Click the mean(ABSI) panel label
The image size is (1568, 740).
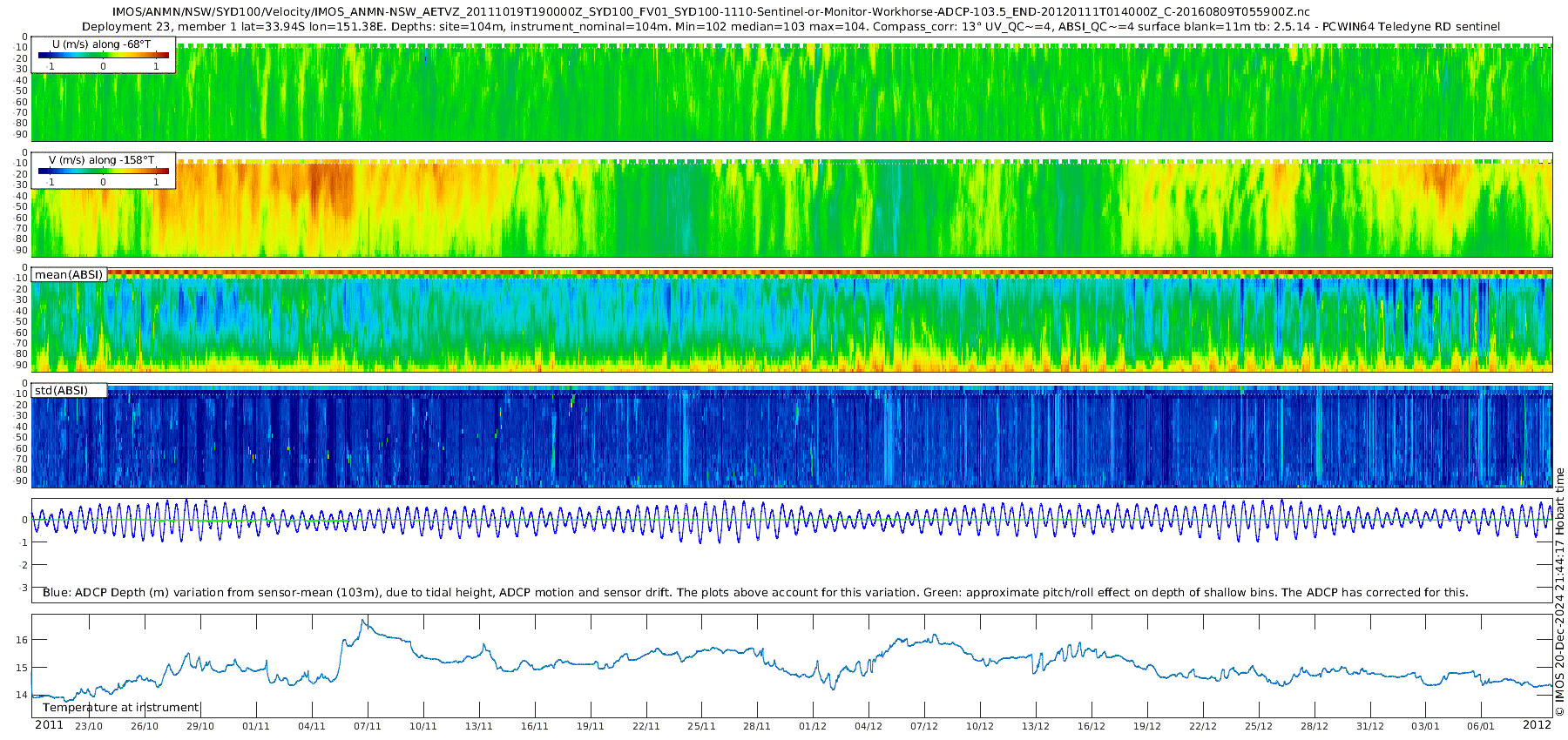pos(69,275)
